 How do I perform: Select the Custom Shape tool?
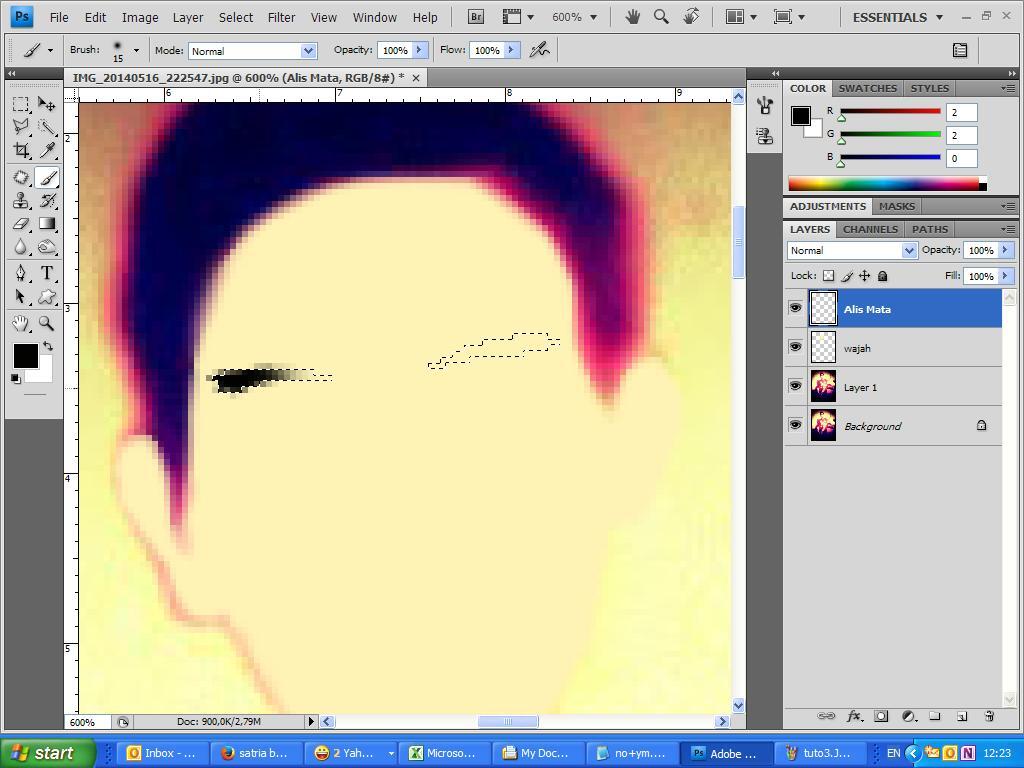click(x=46, y=296)
